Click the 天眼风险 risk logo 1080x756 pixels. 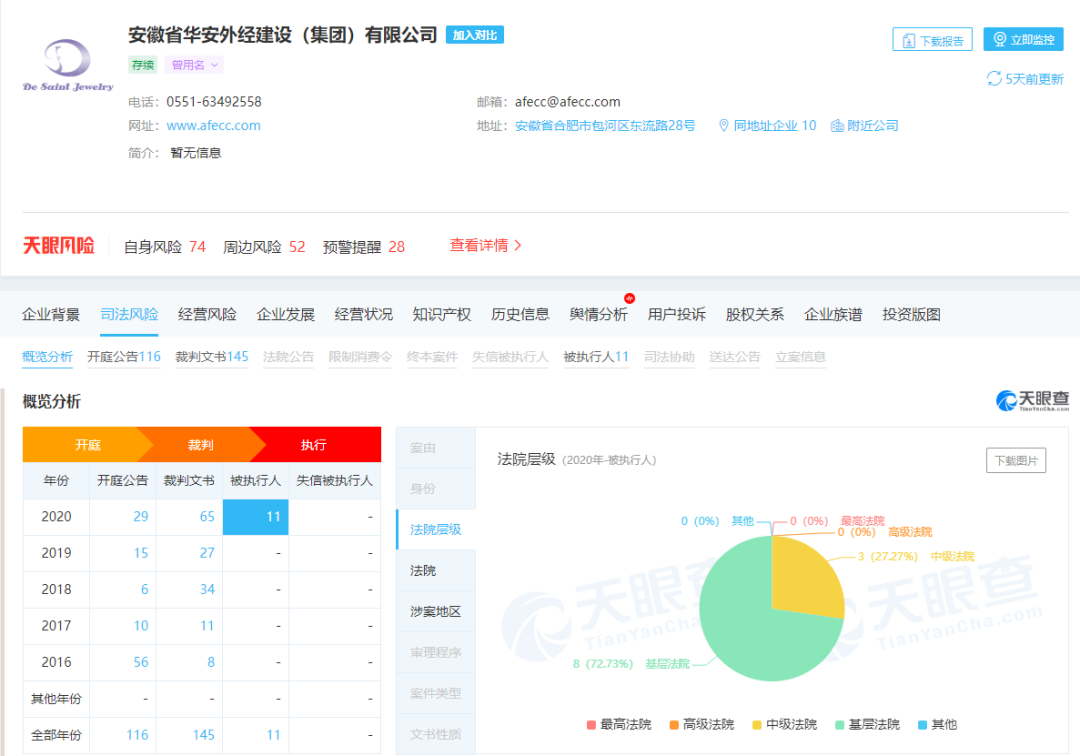pos(59,246)
